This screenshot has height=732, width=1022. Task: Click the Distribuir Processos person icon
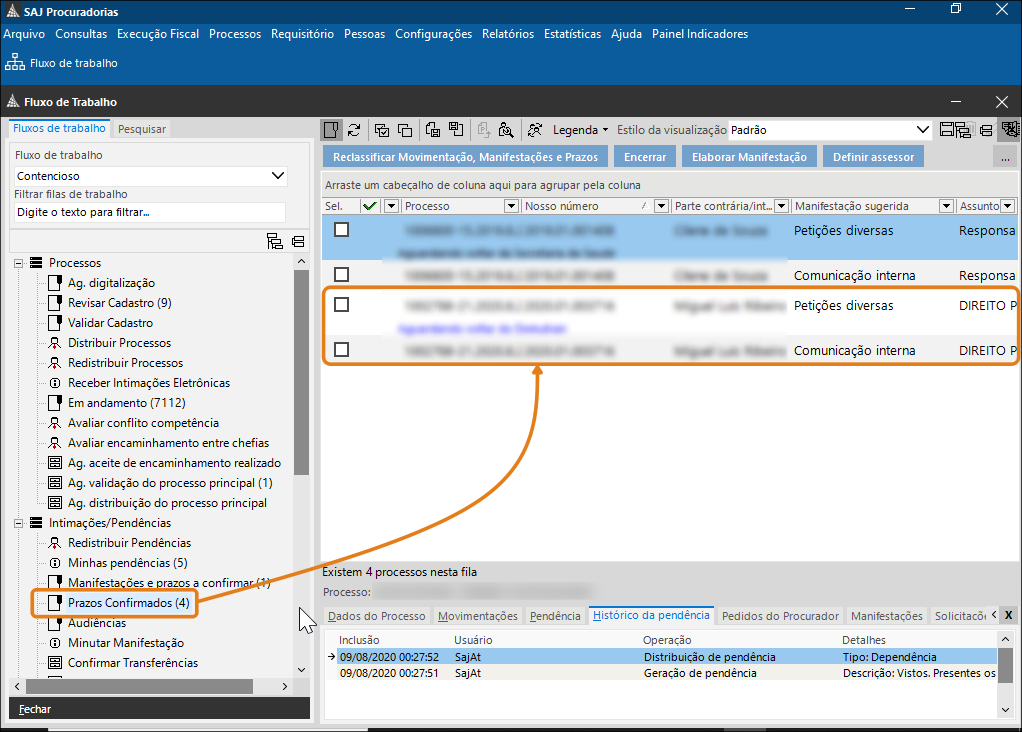(x=55, y=343)
